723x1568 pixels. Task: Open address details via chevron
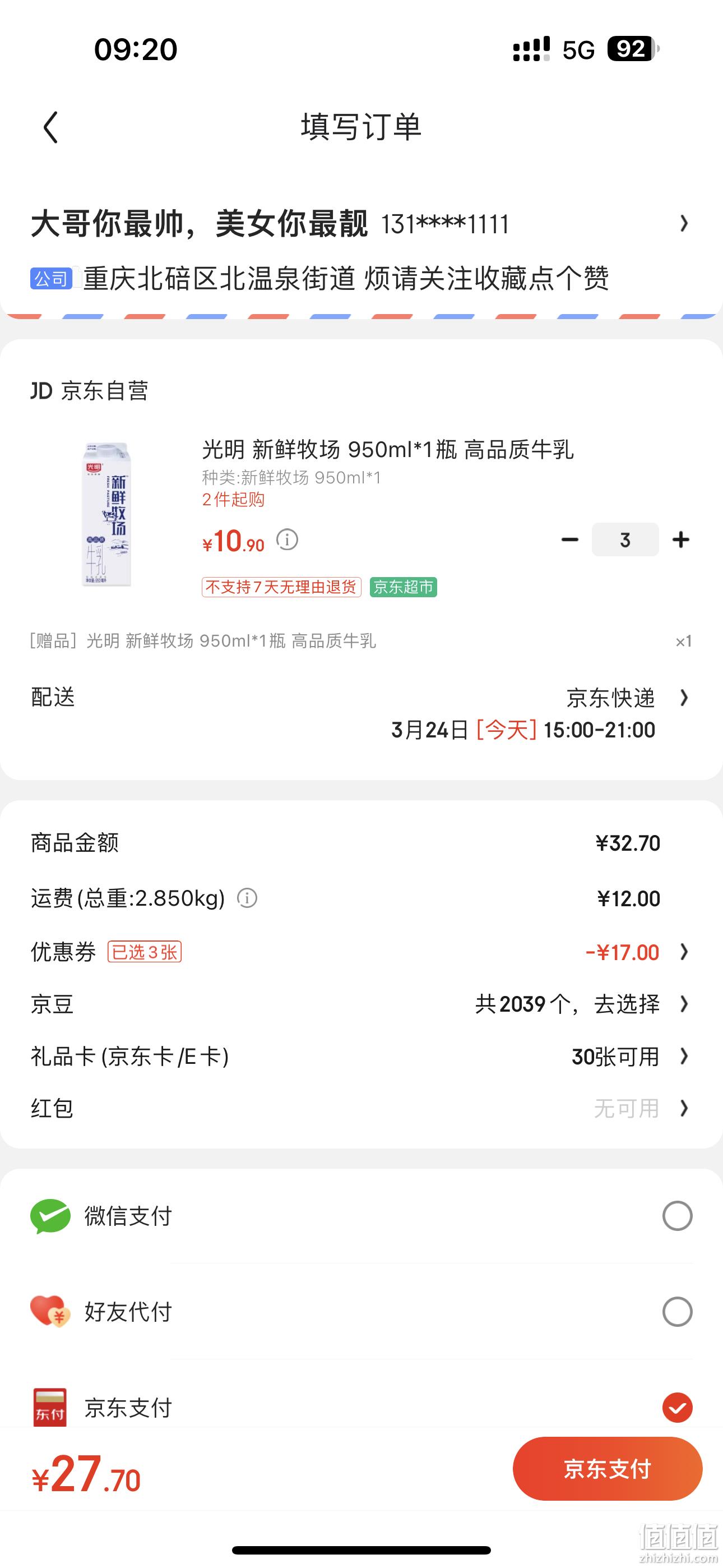point(684,223)
